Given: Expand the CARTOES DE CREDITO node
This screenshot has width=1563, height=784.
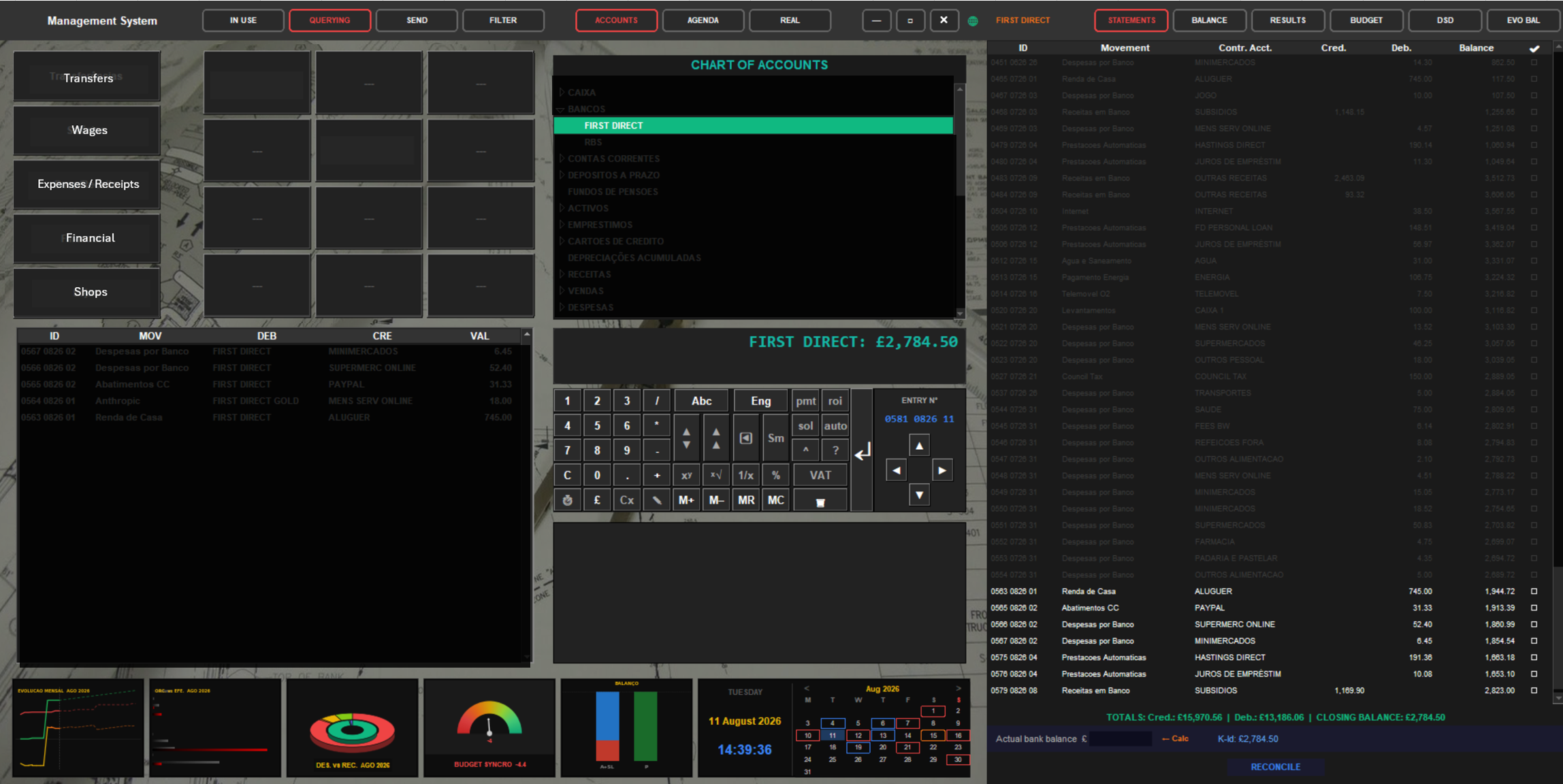Looking at the screenshot, I should (x=562, y=241).
